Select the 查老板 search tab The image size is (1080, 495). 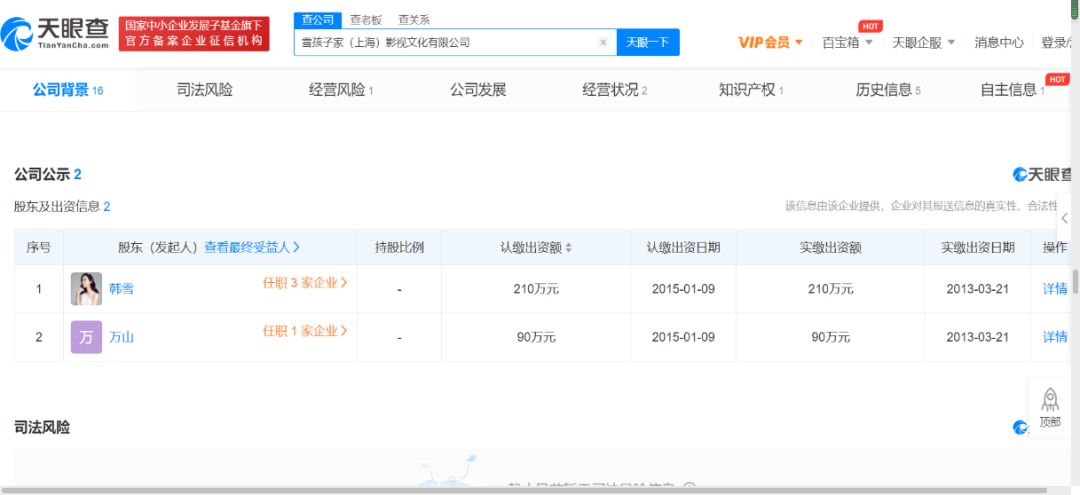click(x=366, y=20)
